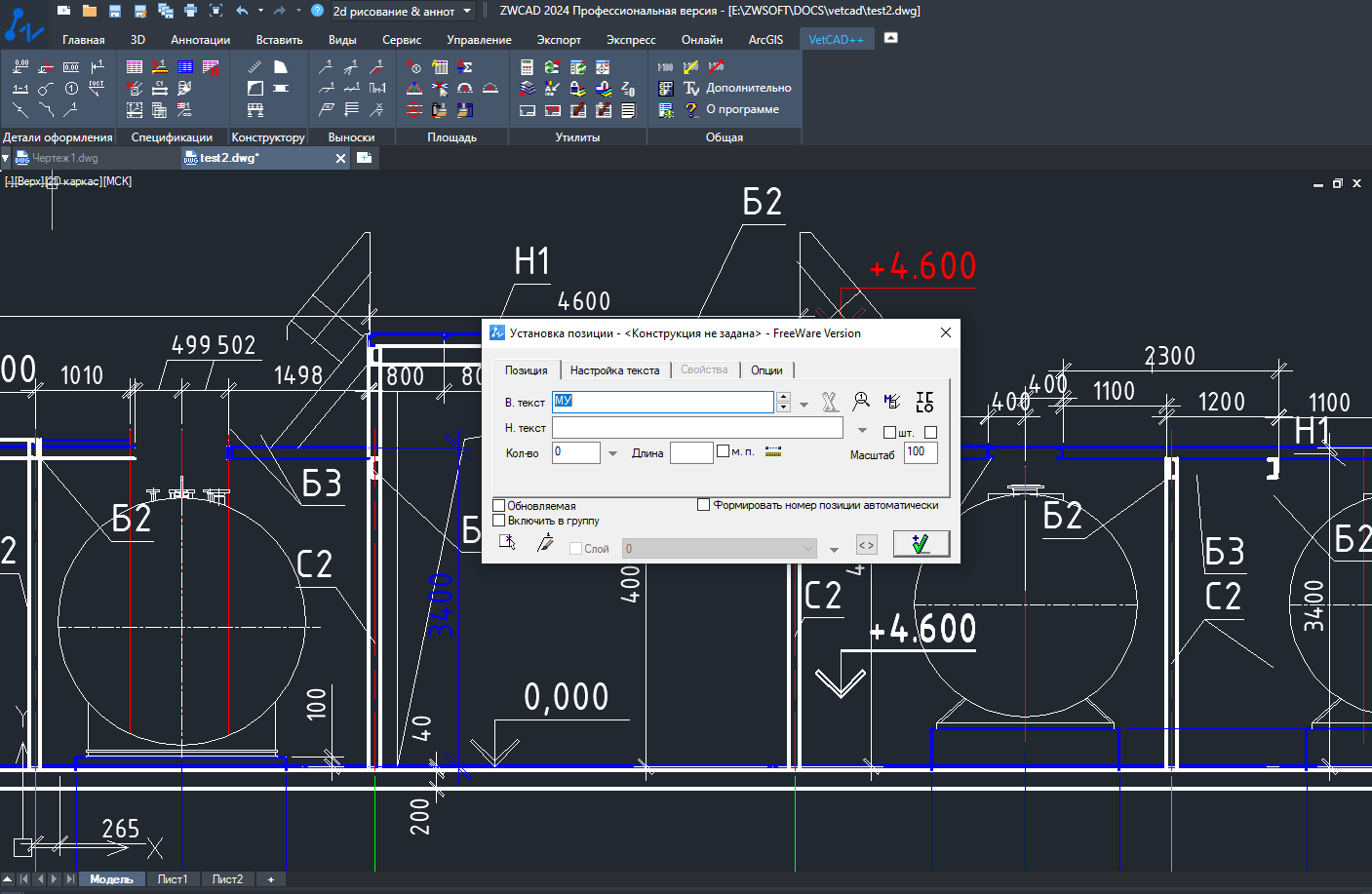Open a file with the folder icon
This screenshot has width=1372, height=894.
(x=90, y=11)
